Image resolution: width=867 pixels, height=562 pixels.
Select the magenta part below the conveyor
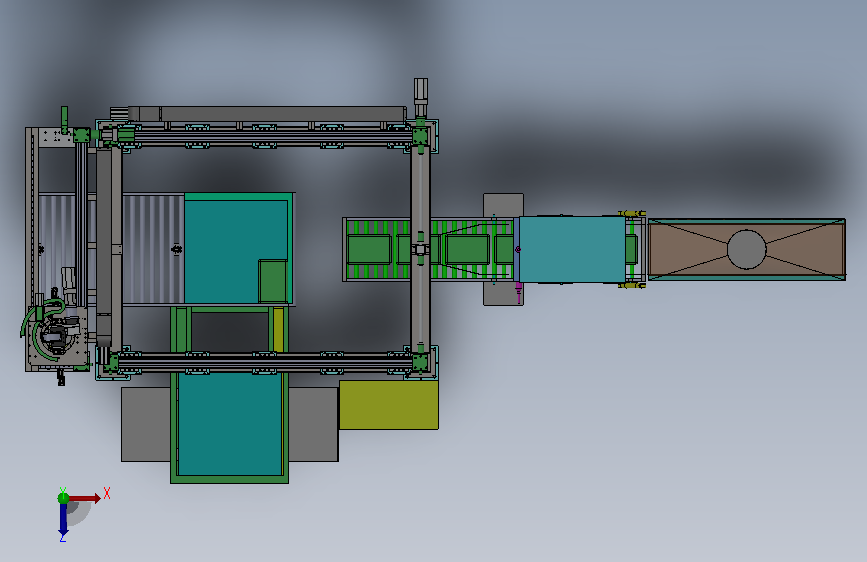[519, 292]
